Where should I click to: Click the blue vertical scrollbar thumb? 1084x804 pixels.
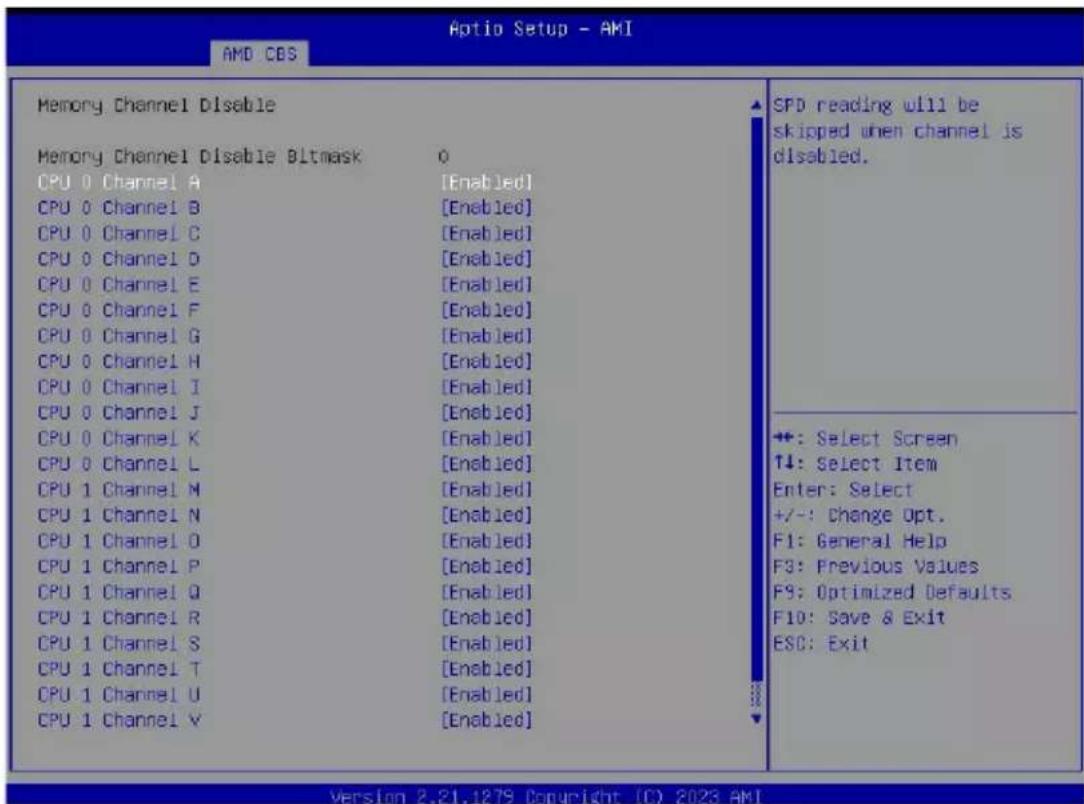[x=756, y=399]
